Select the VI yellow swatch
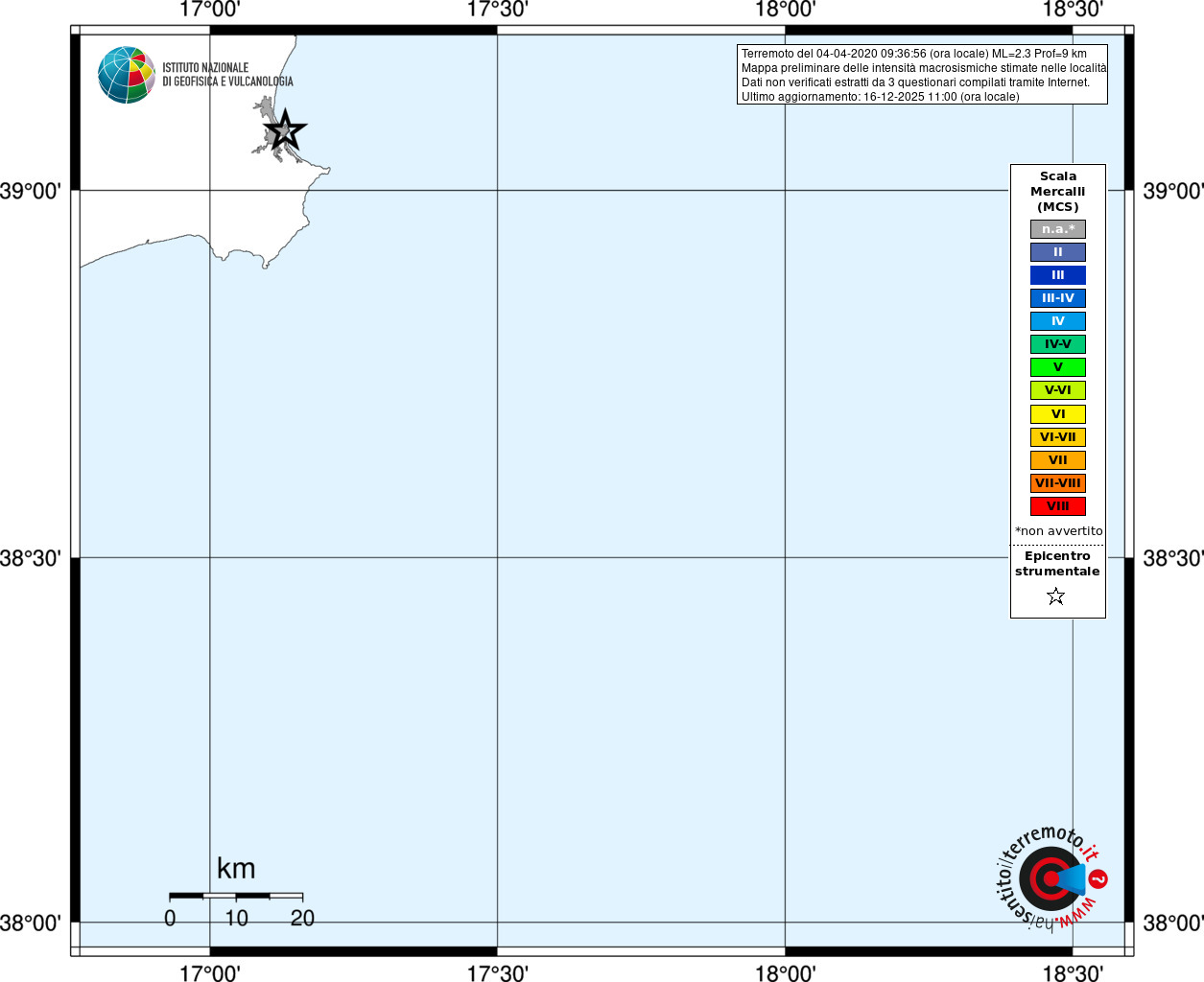The height and width of the screenshot is (982, 1204). [x=1058, y=414]
